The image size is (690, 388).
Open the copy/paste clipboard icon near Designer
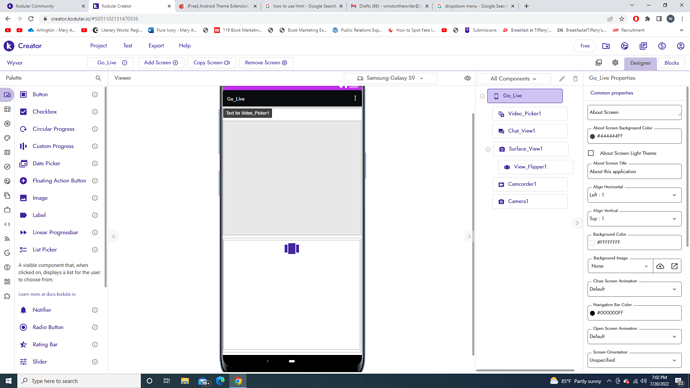tap(598, 63)
